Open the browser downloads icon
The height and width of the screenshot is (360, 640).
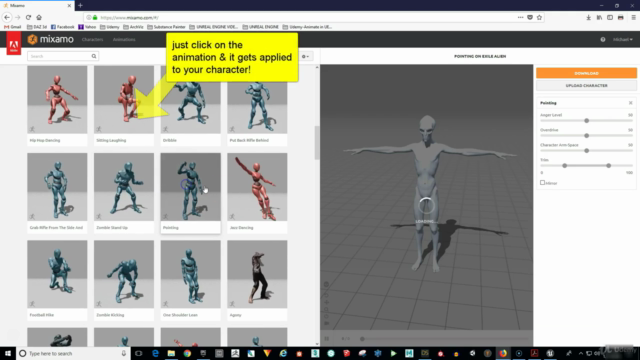pos(588,18)
